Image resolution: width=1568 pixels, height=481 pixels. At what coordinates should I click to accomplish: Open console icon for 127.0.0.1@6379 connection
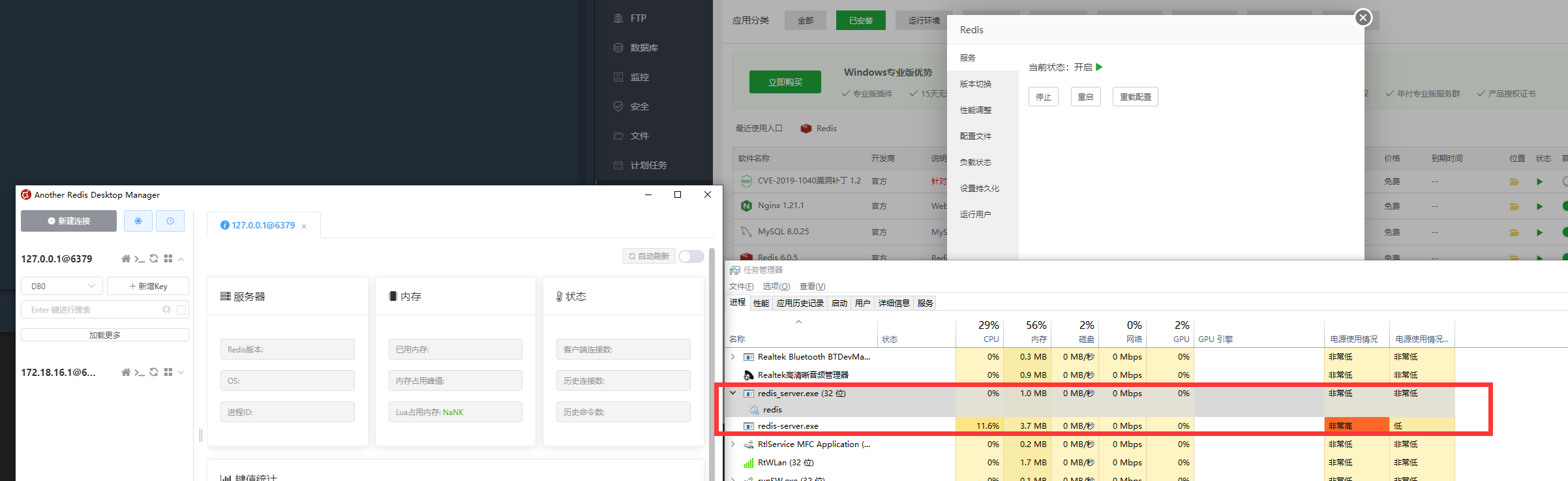[140, 259]
